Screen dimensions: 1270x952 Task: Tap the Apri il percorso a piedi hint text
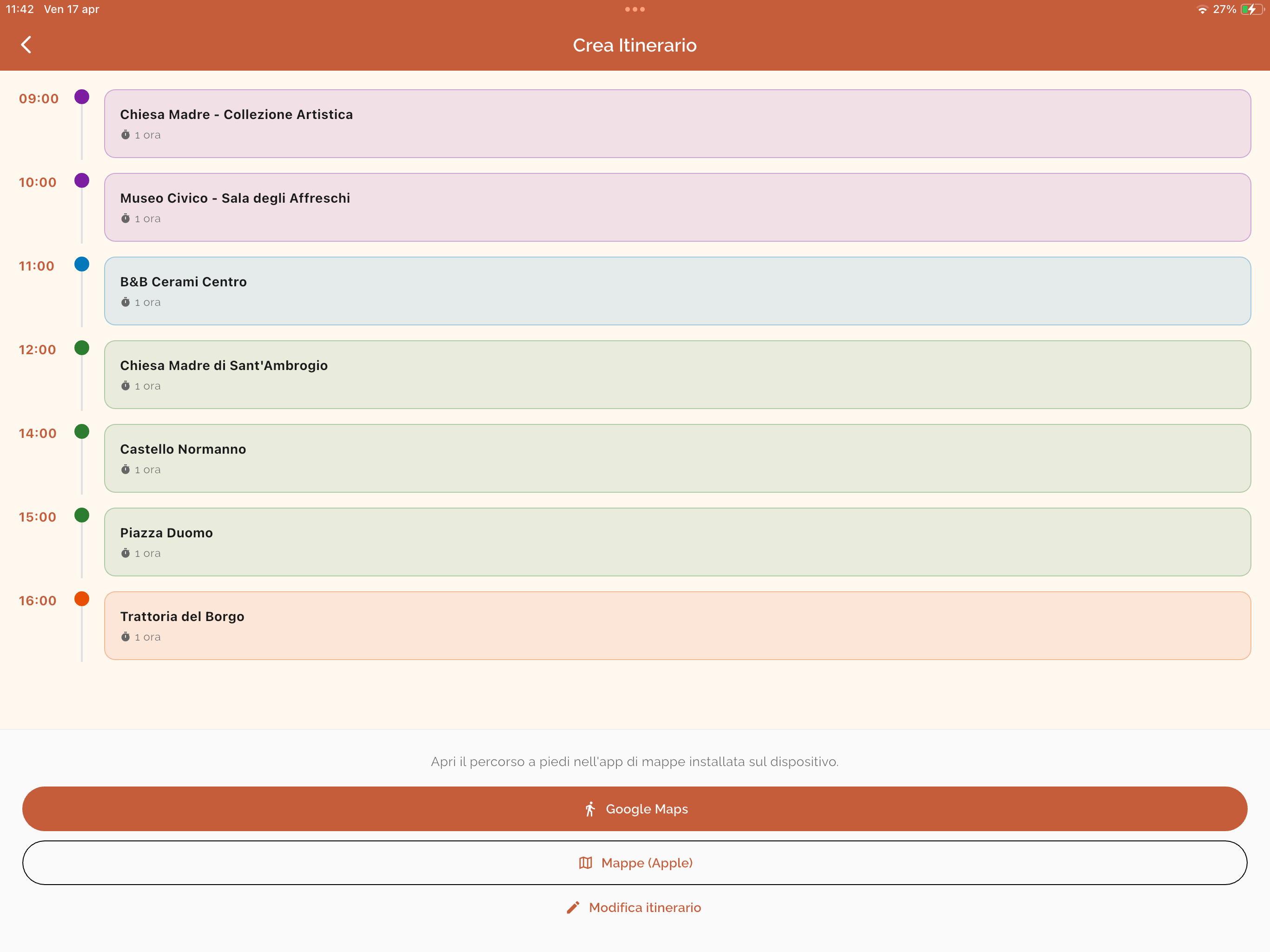point(635,762)
